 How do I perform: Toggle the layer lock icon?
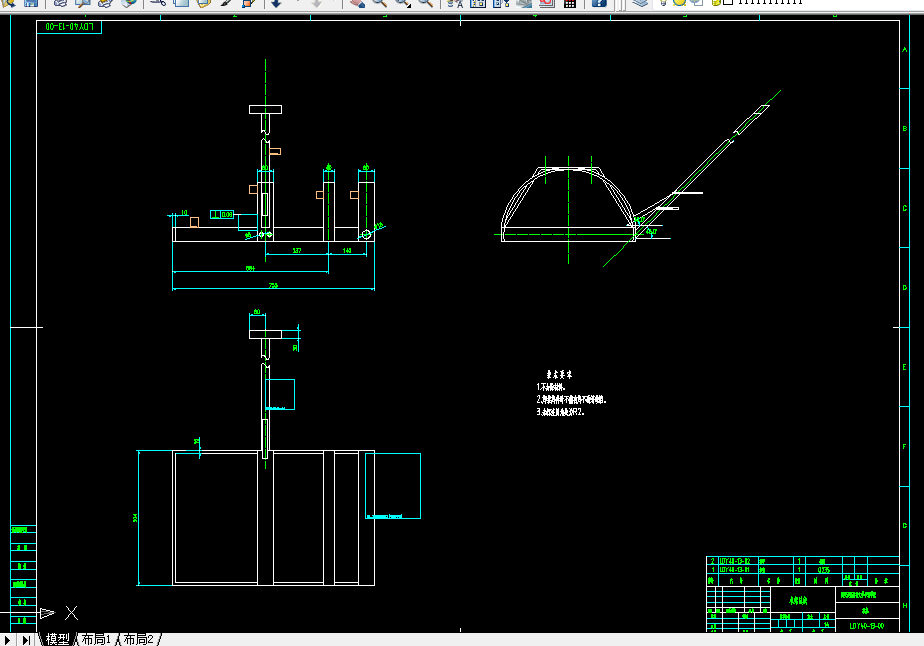click(716, 2)
